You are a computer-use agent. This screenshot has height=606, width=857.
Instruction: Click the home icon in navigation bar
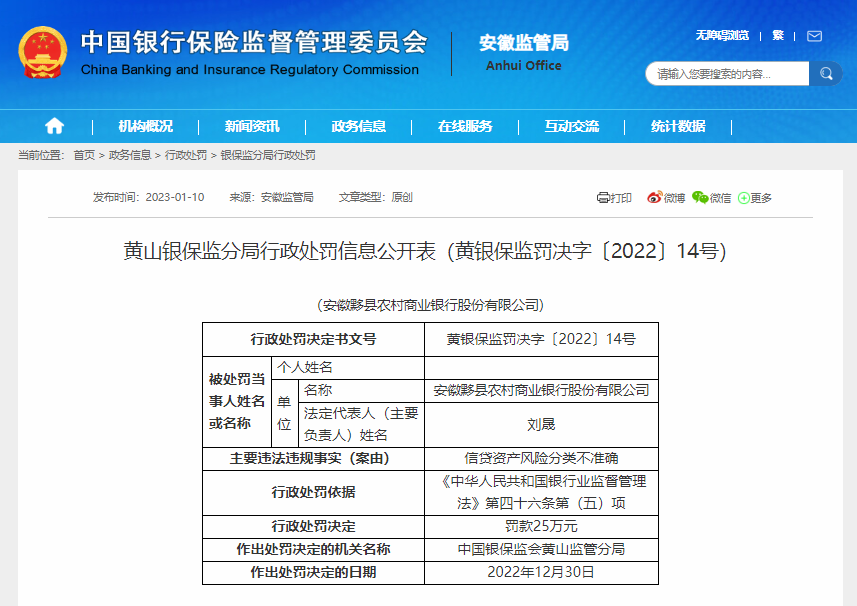tap(54, 126)
